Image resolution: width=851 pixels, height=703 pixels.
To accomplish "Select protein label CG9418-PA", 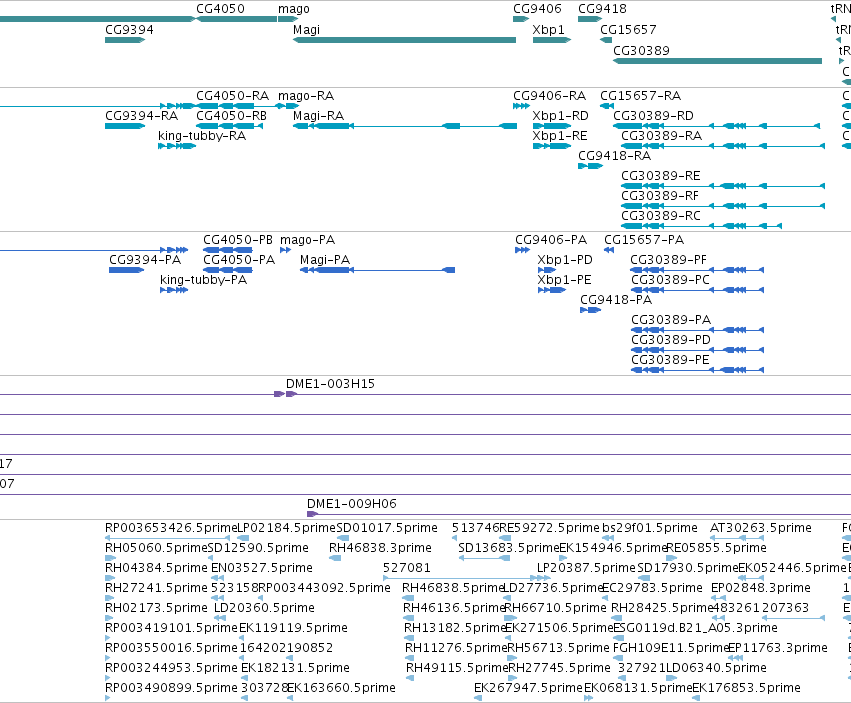I will tap(616, 300).
